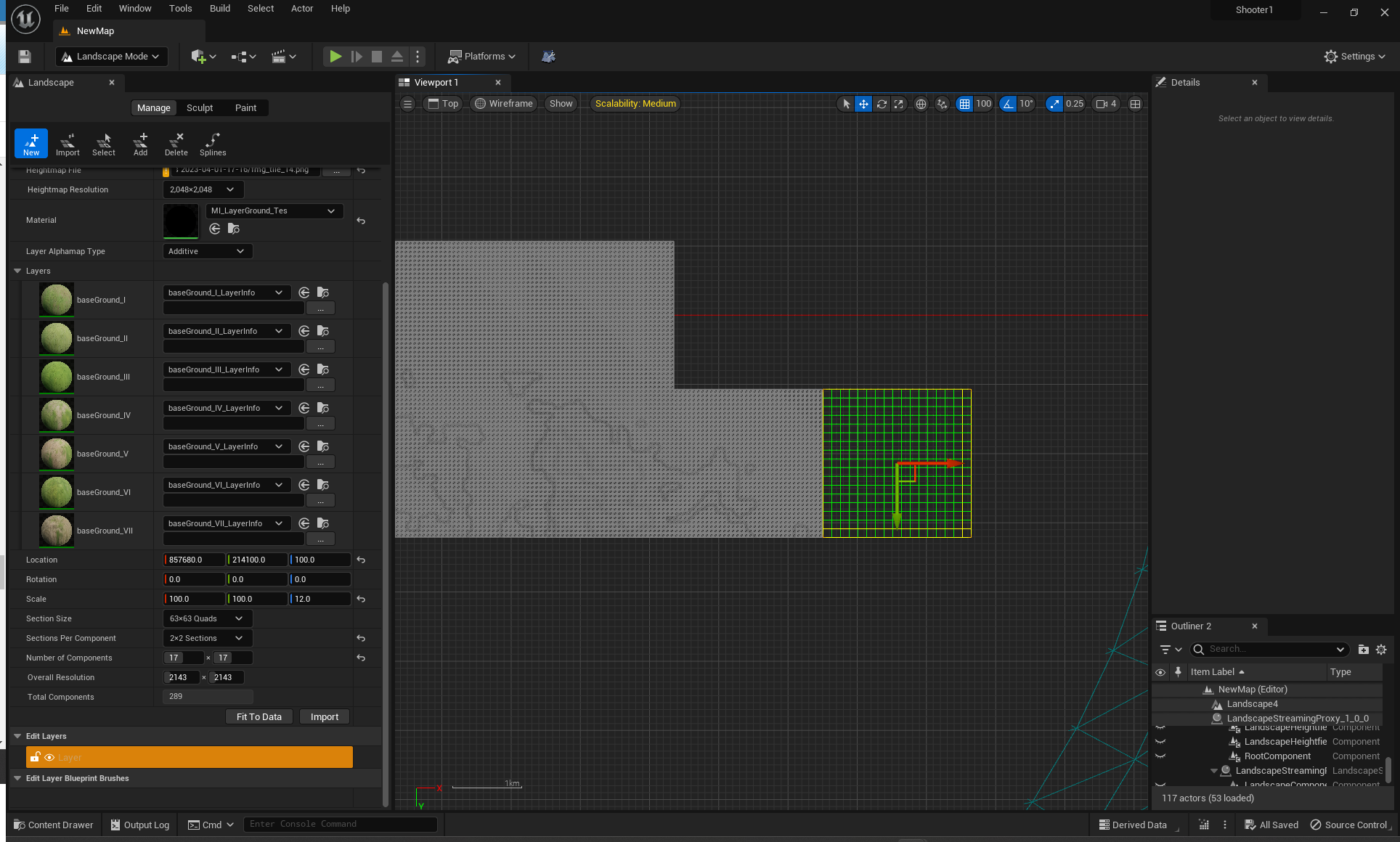Click the Fit To Data button
The width and height of the screenshot is (1400, 842).
pyautogui.click(x=259, y=716)
